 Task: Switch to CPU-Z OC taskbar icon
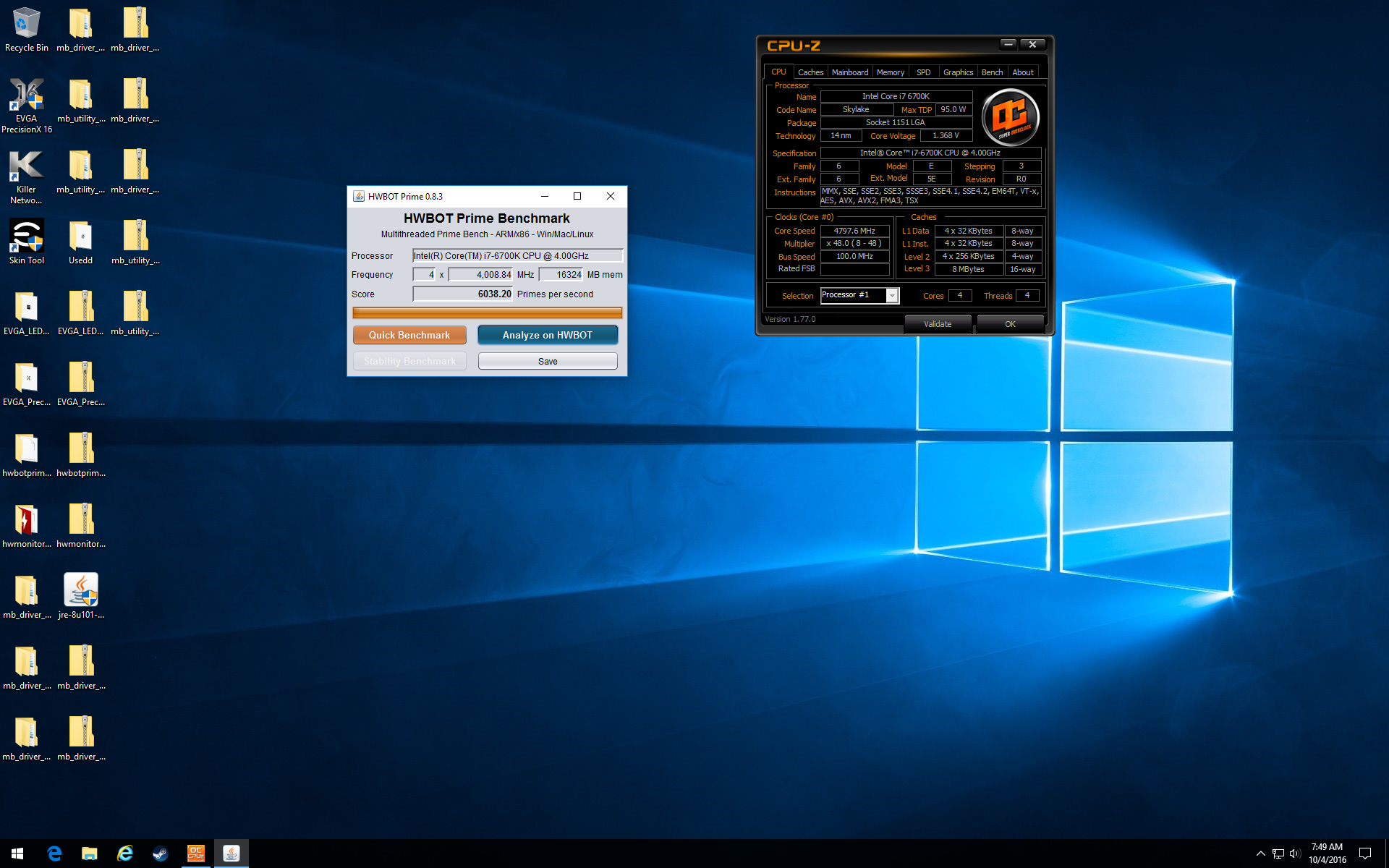click(196, 854)
